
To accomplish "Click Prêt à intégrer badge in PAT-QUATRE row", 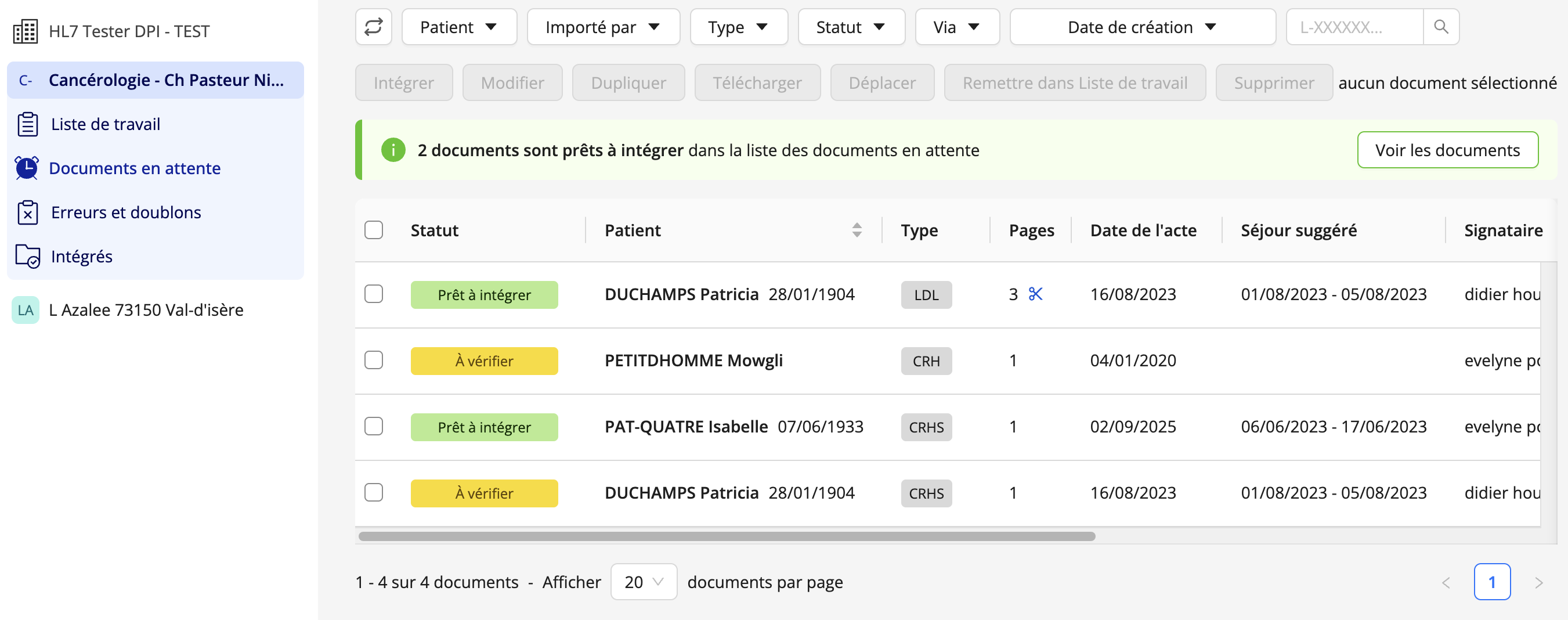I will click(x=484, y=427).
